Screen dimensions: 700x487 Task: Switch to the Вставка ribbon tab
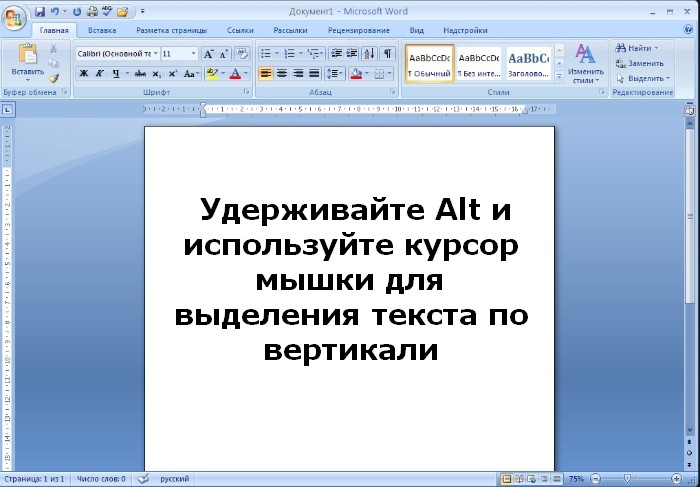[x=102, y=31]
